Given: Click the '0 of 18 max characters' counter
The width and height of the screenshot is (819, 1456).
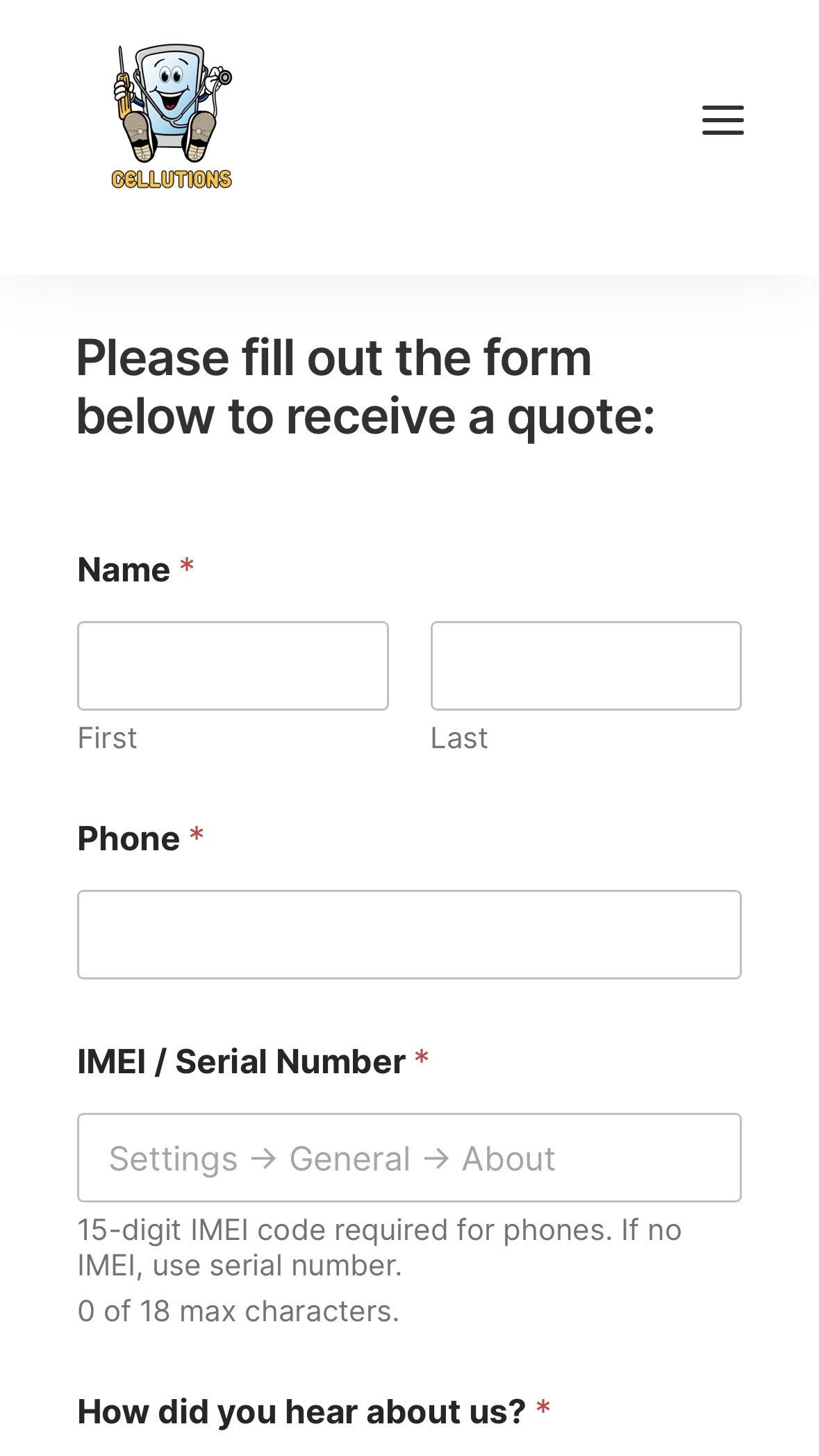Looking at the screenshot, I should [x=238, y=1311].
